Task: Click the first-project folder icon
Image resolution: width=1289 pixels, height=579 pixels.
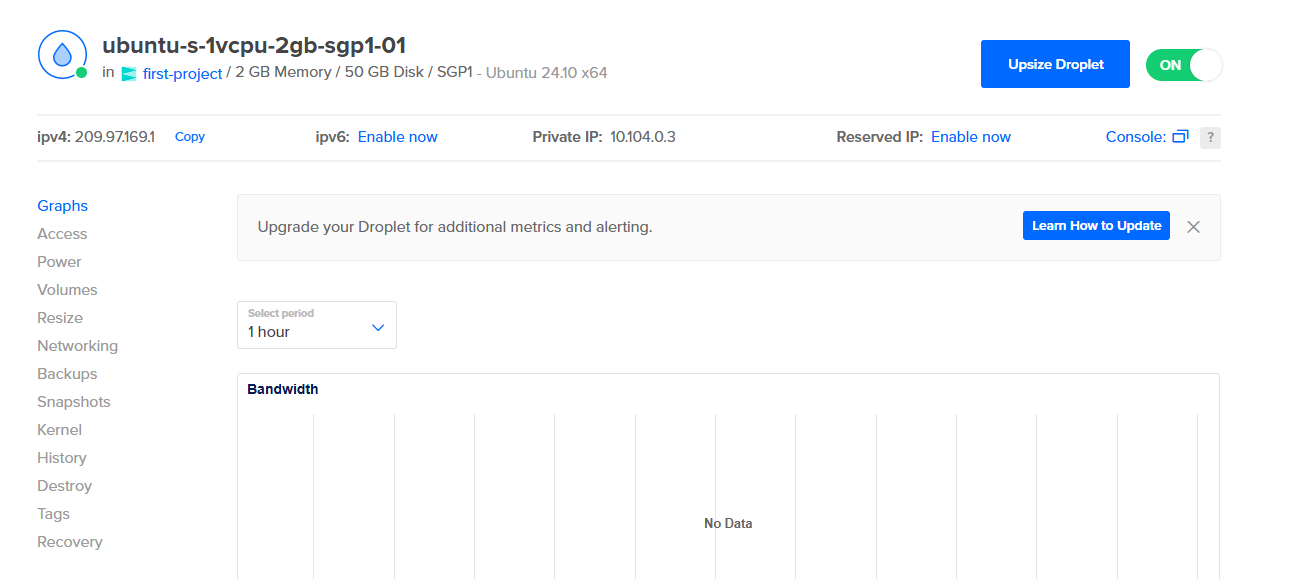Action: pyautogui.click(x=128, y=74)
